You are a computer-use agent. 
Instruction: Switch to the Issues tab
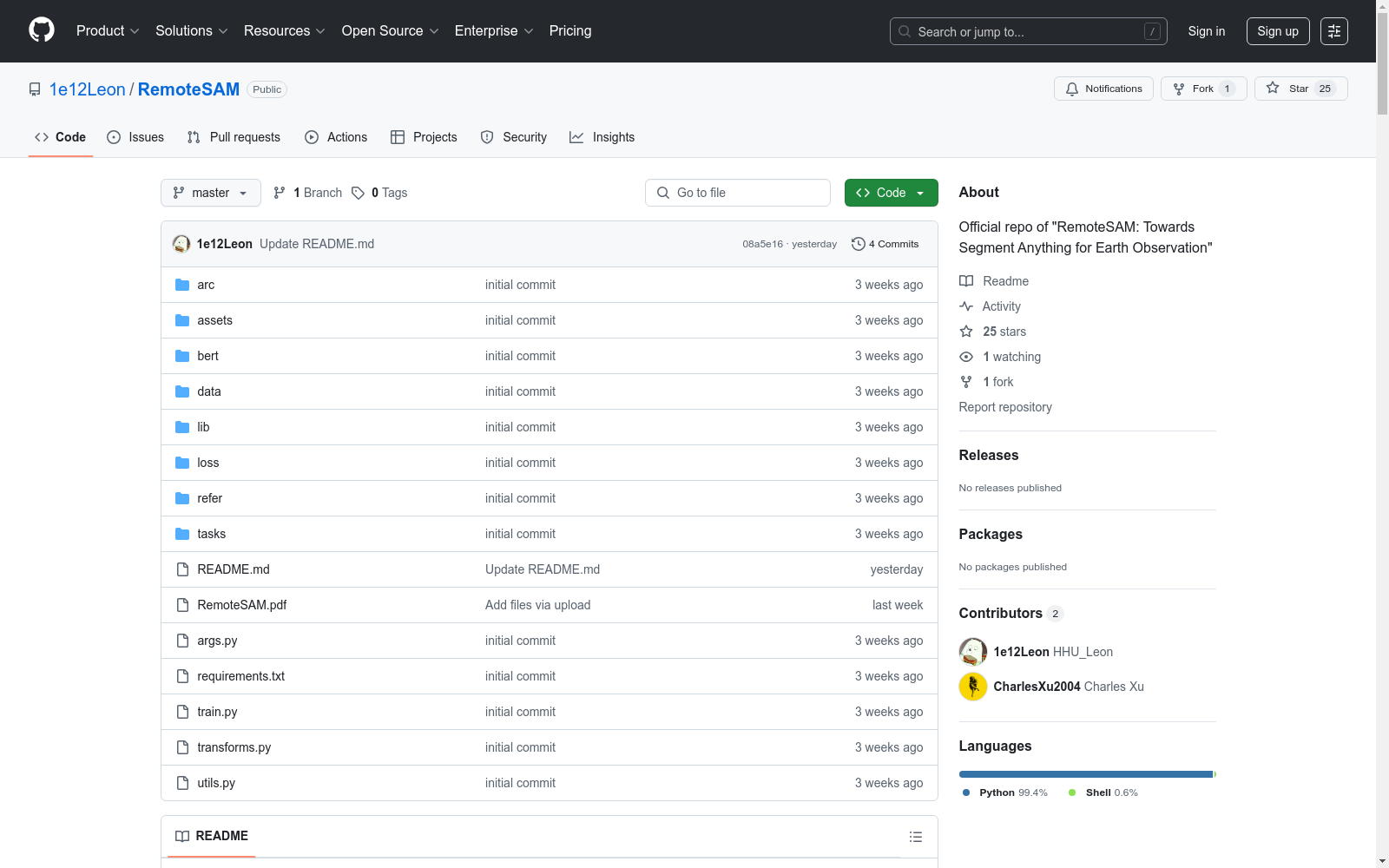[135, 137]
